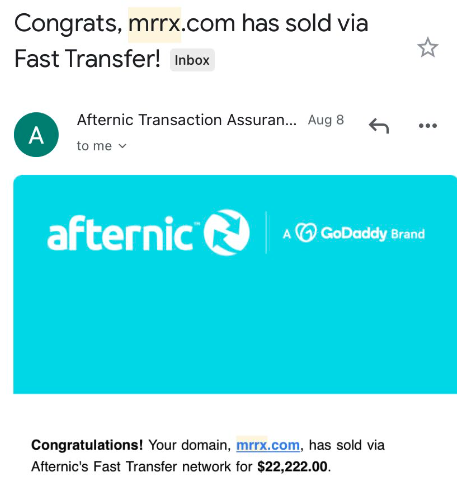Click the green 'A' sender avatar

[x=36, y=135]
